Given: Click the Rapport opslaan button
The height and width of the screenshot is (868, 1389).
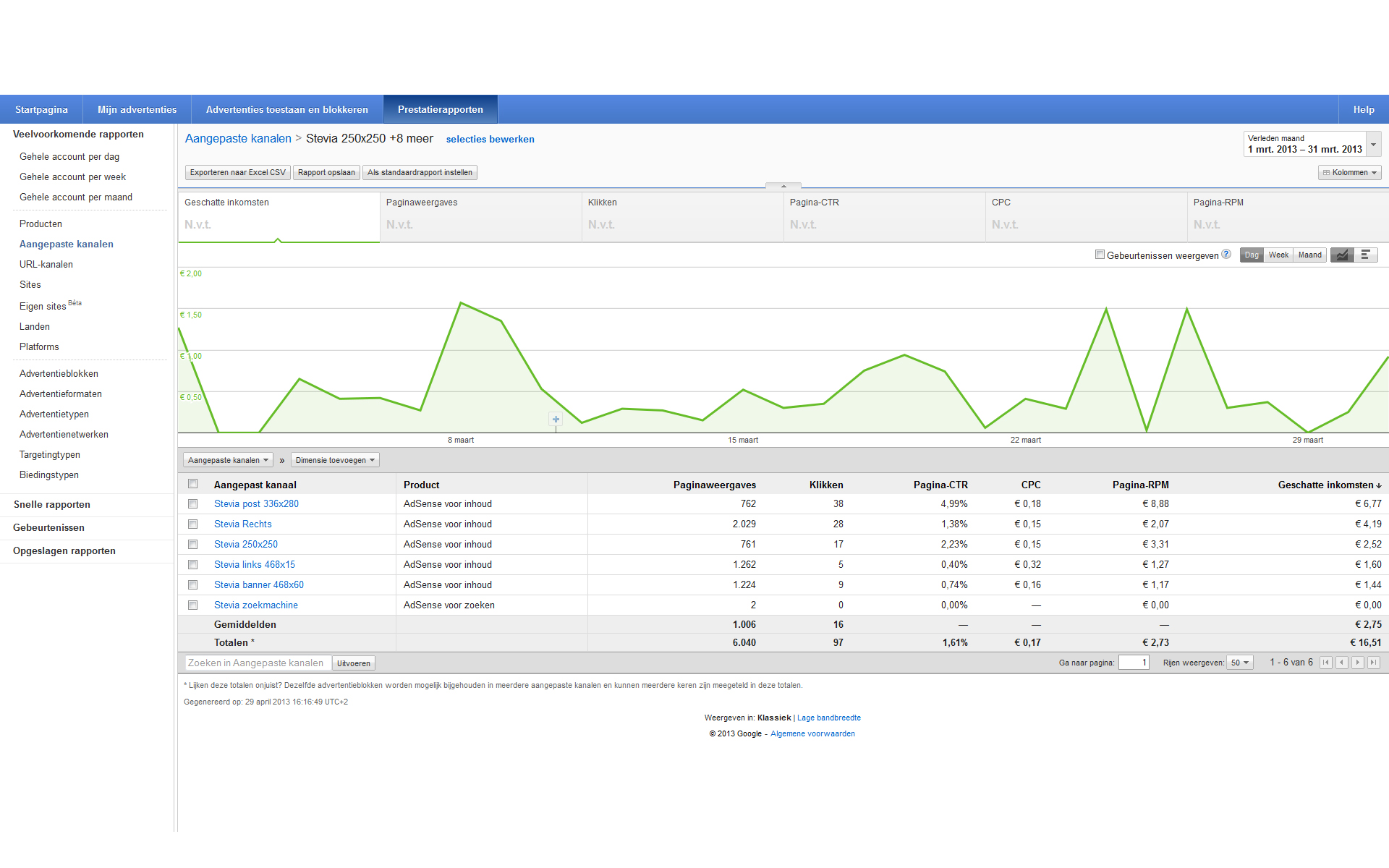Looking at the screenshot, I should [326, 172].
